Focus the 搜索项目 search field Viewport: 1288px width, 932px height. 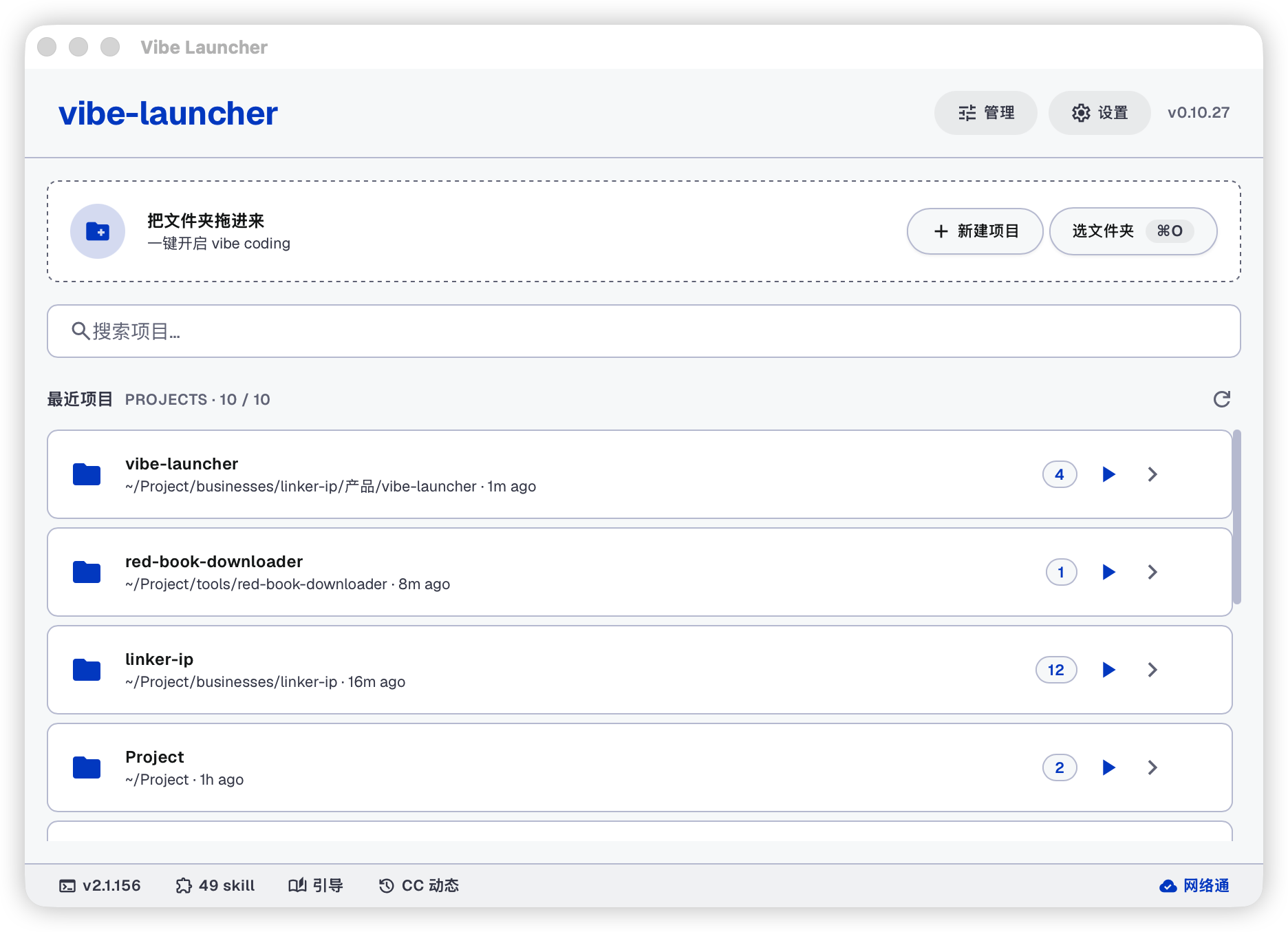(x=644, y=331)
